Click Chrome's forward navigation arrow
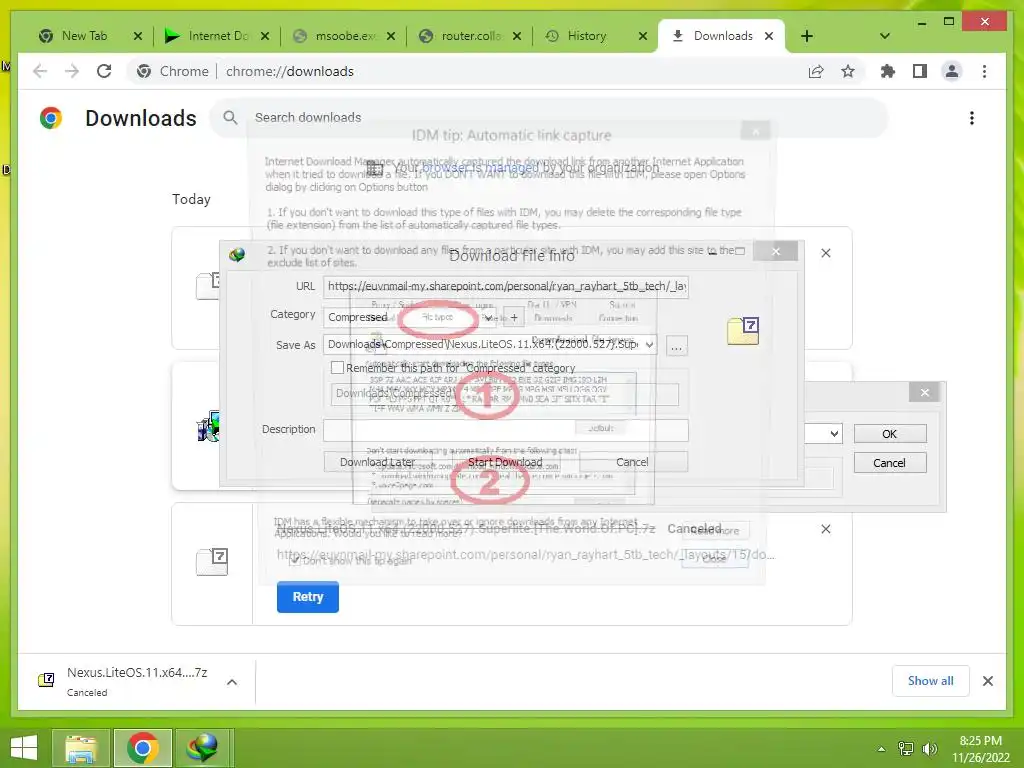Viewport: 1024px width, 768px height. (x=72, y=71)
